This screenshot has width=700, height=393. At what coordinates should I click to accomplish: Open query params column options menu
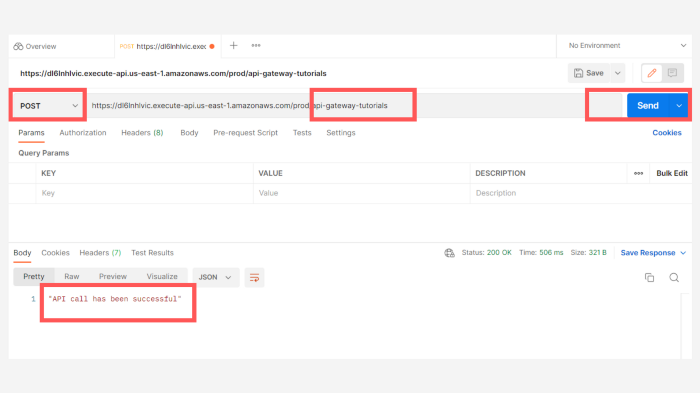[638, 173]
